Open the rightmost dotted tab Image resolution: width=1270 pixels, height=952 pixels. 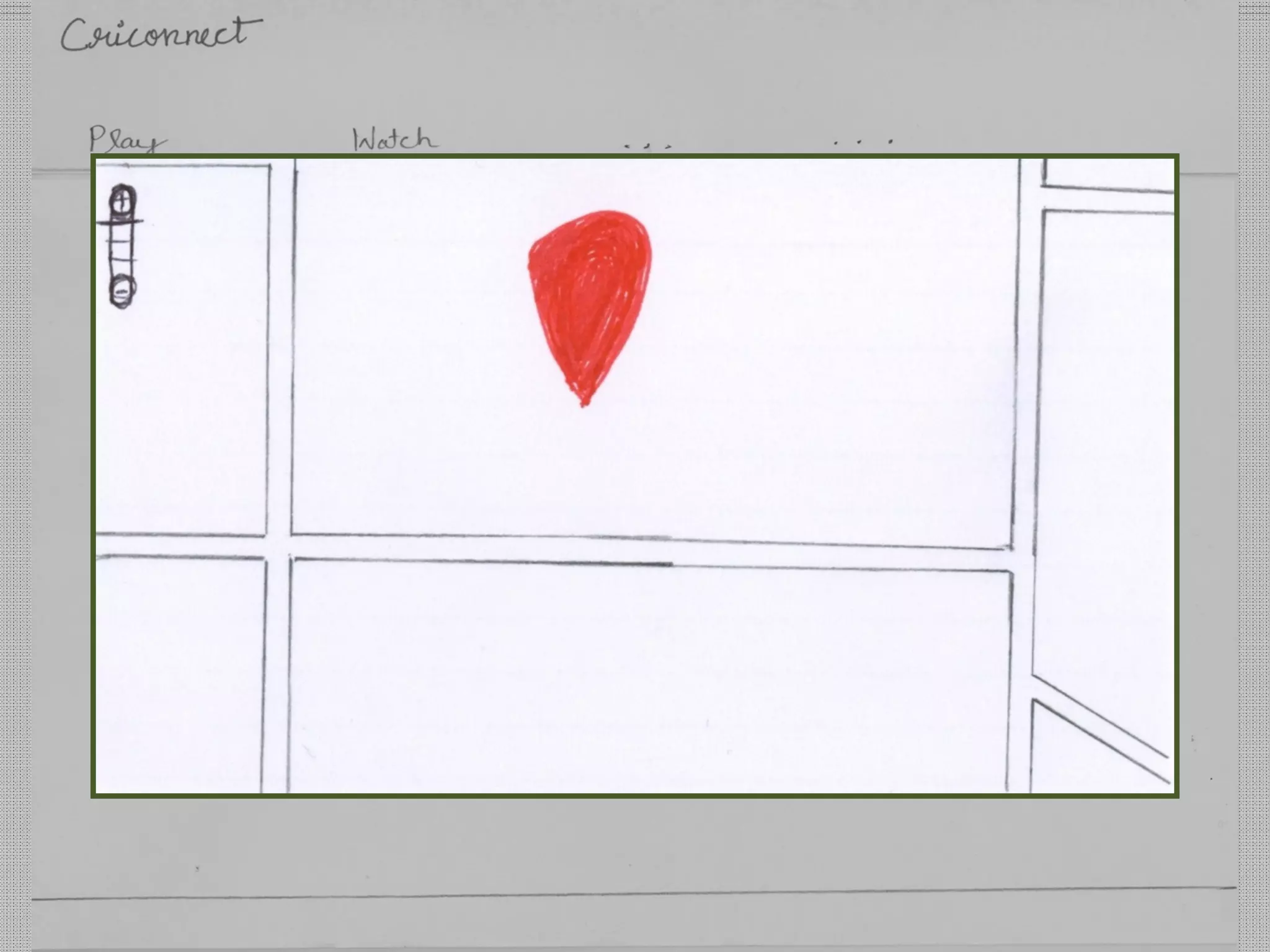(x=862, y=143)
